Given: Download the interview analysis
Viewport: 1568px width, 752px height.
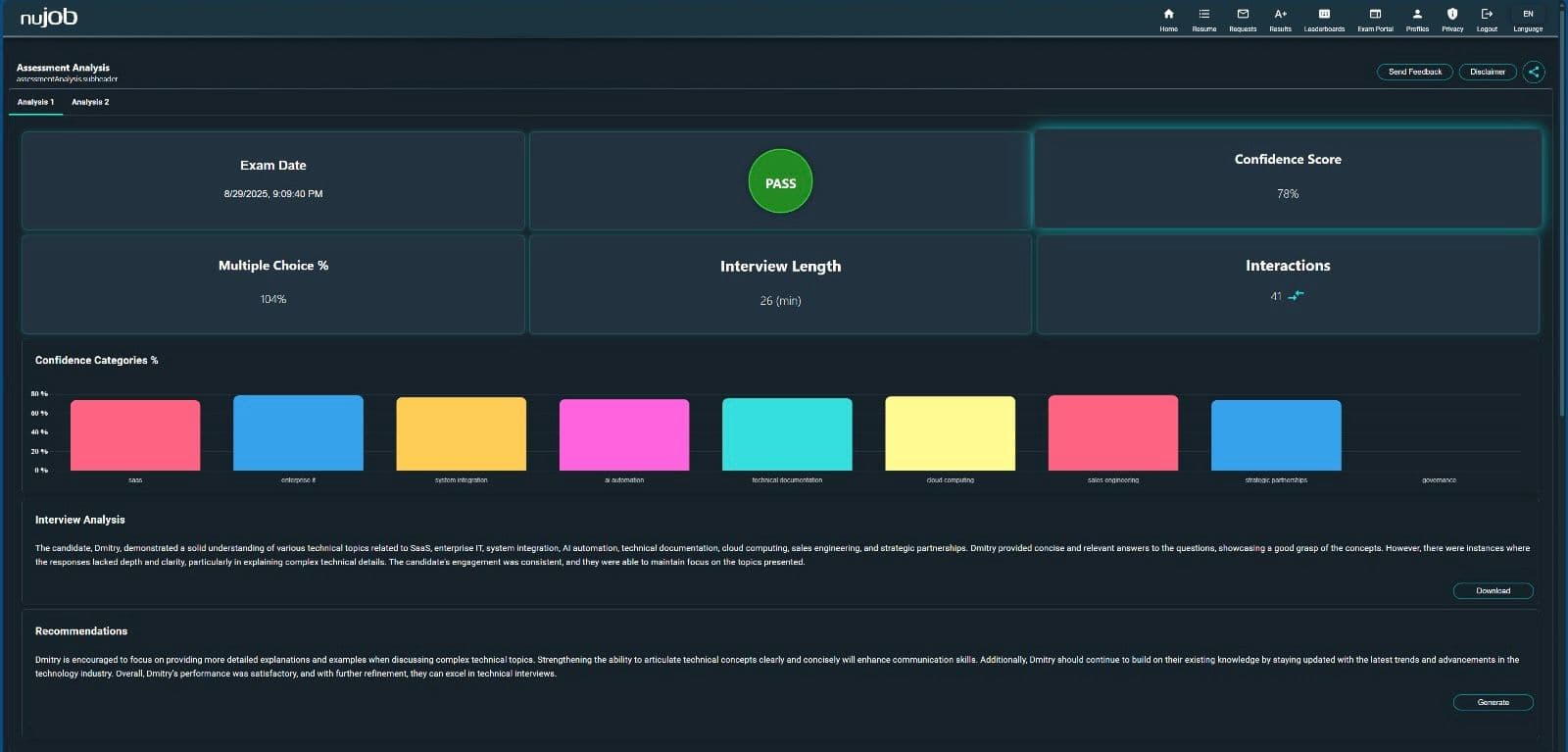Looking at the screenshot, I should coord(1493,590).
